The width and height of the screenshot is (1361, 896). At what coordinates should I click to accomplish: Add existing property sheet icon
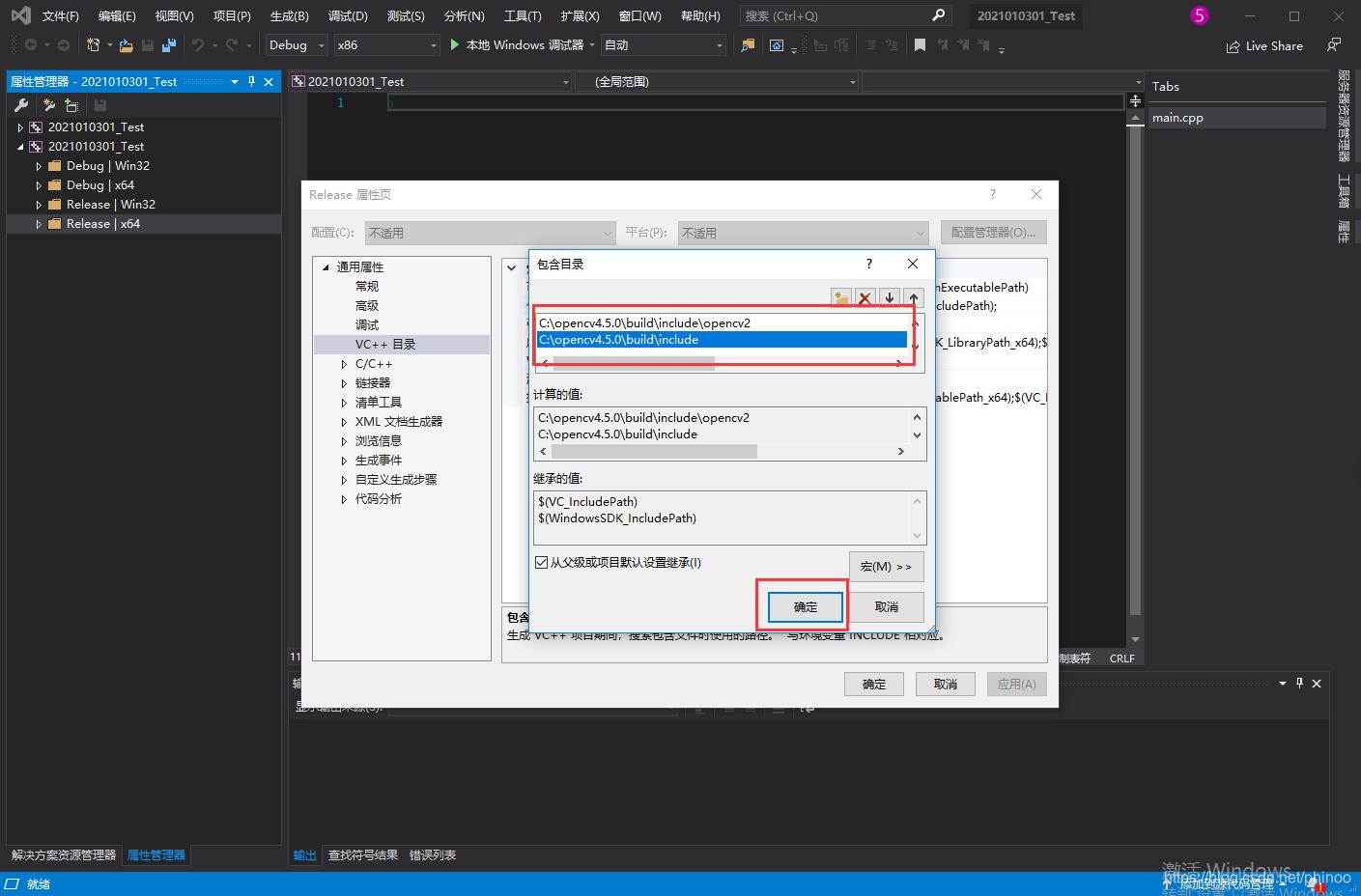(71, 105)
